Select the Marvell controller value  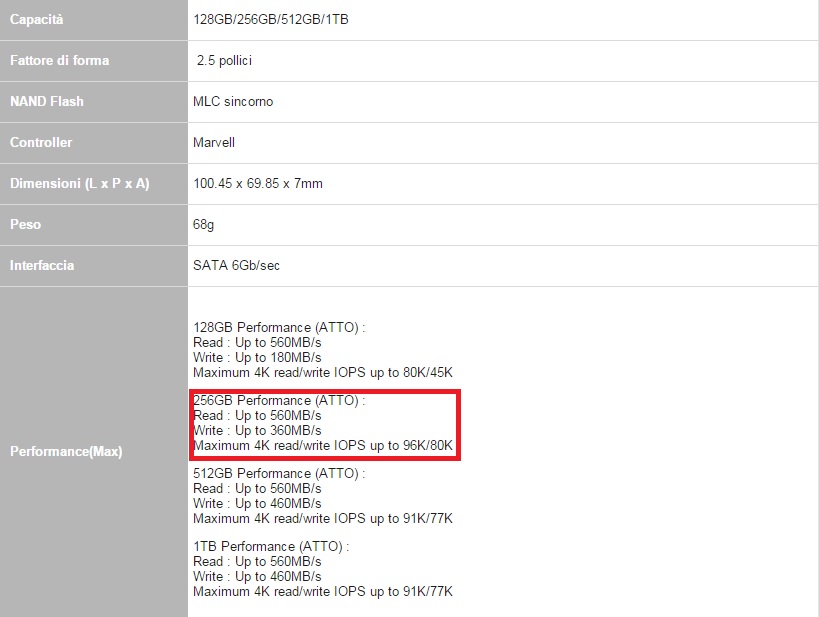point(214,142)
